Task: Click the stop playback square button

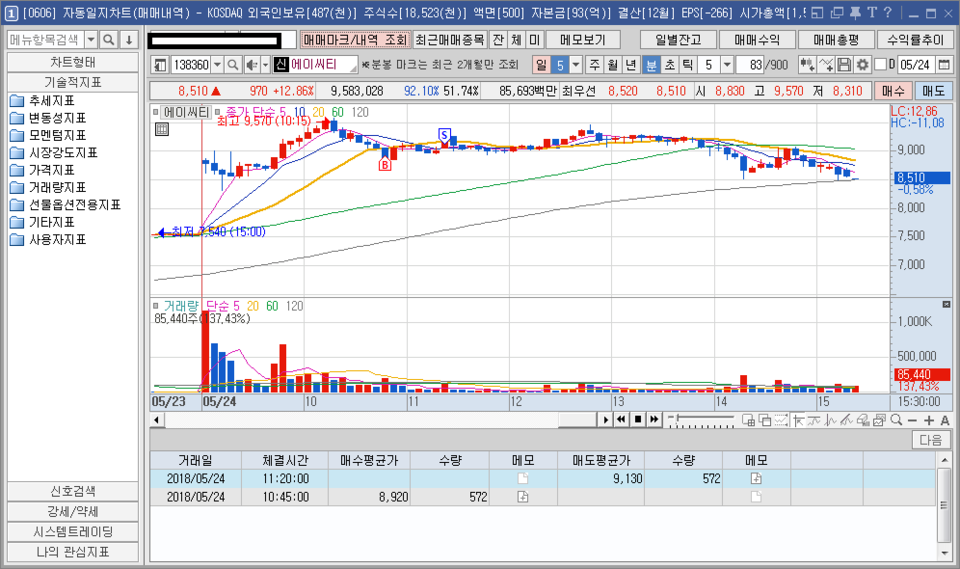Action: tap(638, 420)
